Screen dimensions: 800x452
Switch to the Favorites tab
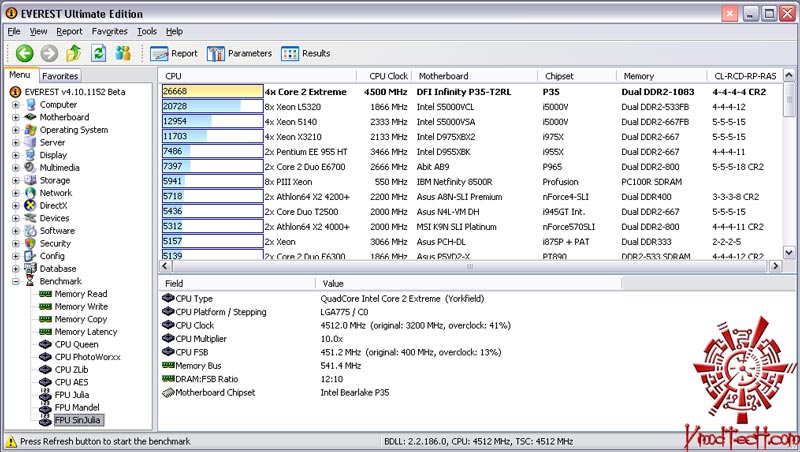pos(60,76)
